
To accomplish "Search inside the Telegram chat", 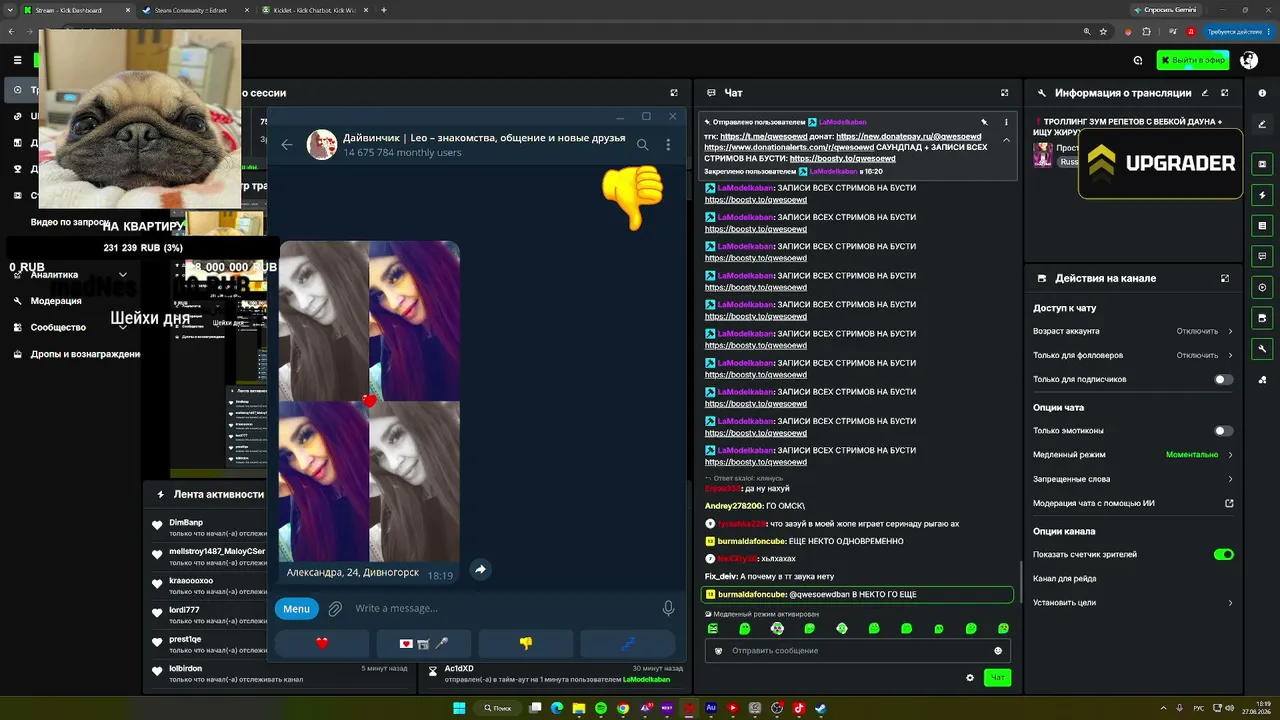I will point(643,145).
